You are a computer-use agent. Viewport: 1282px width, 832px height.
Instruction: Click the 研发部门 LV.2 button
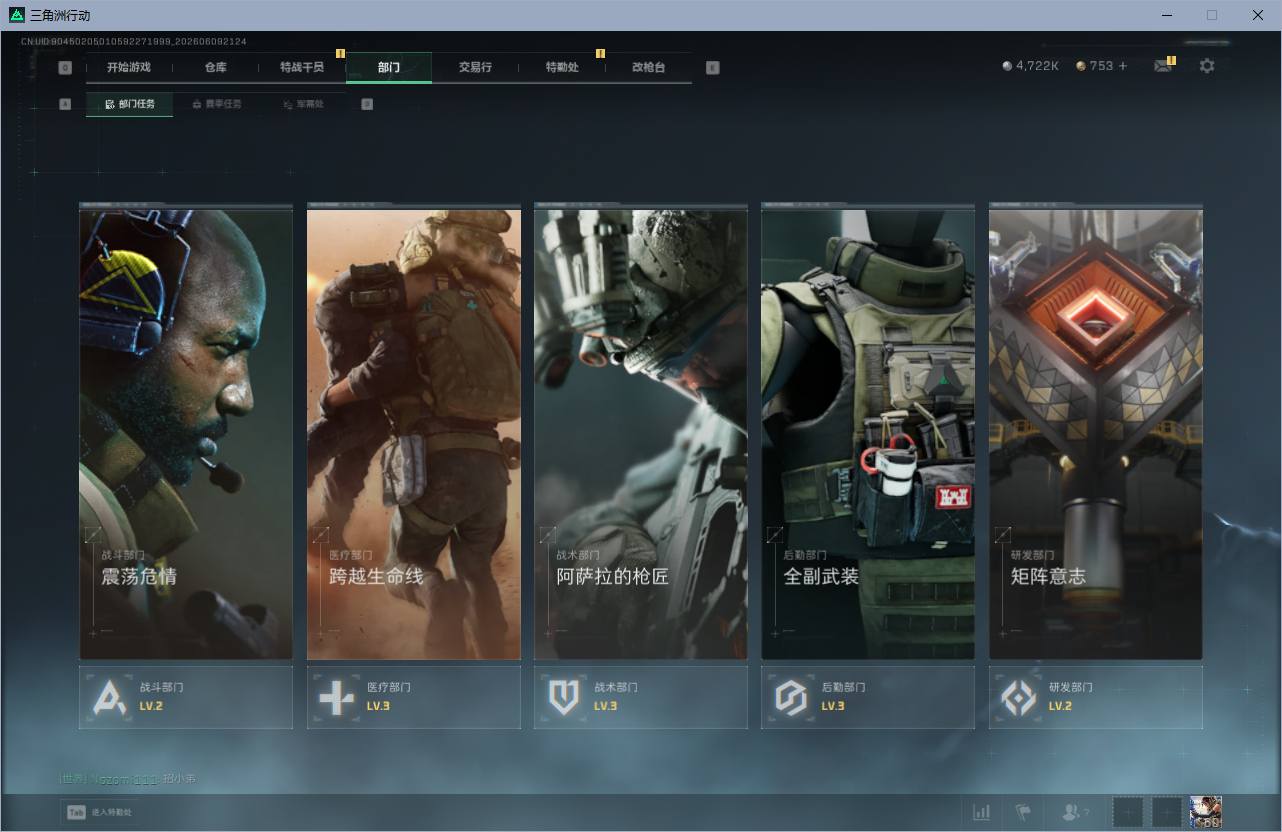click(1096, 697)
